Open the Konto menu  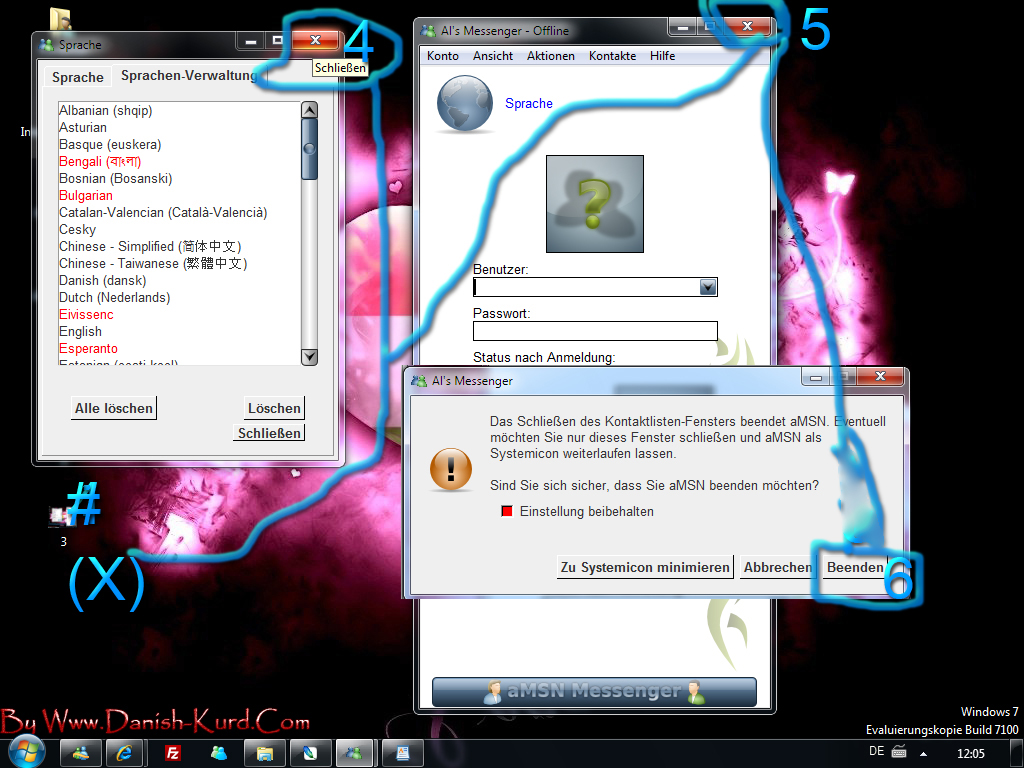[443, 56]
